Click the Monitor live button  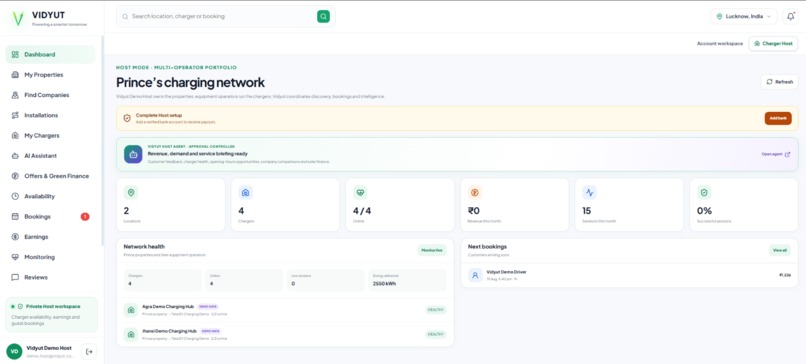tap(432, 250)
